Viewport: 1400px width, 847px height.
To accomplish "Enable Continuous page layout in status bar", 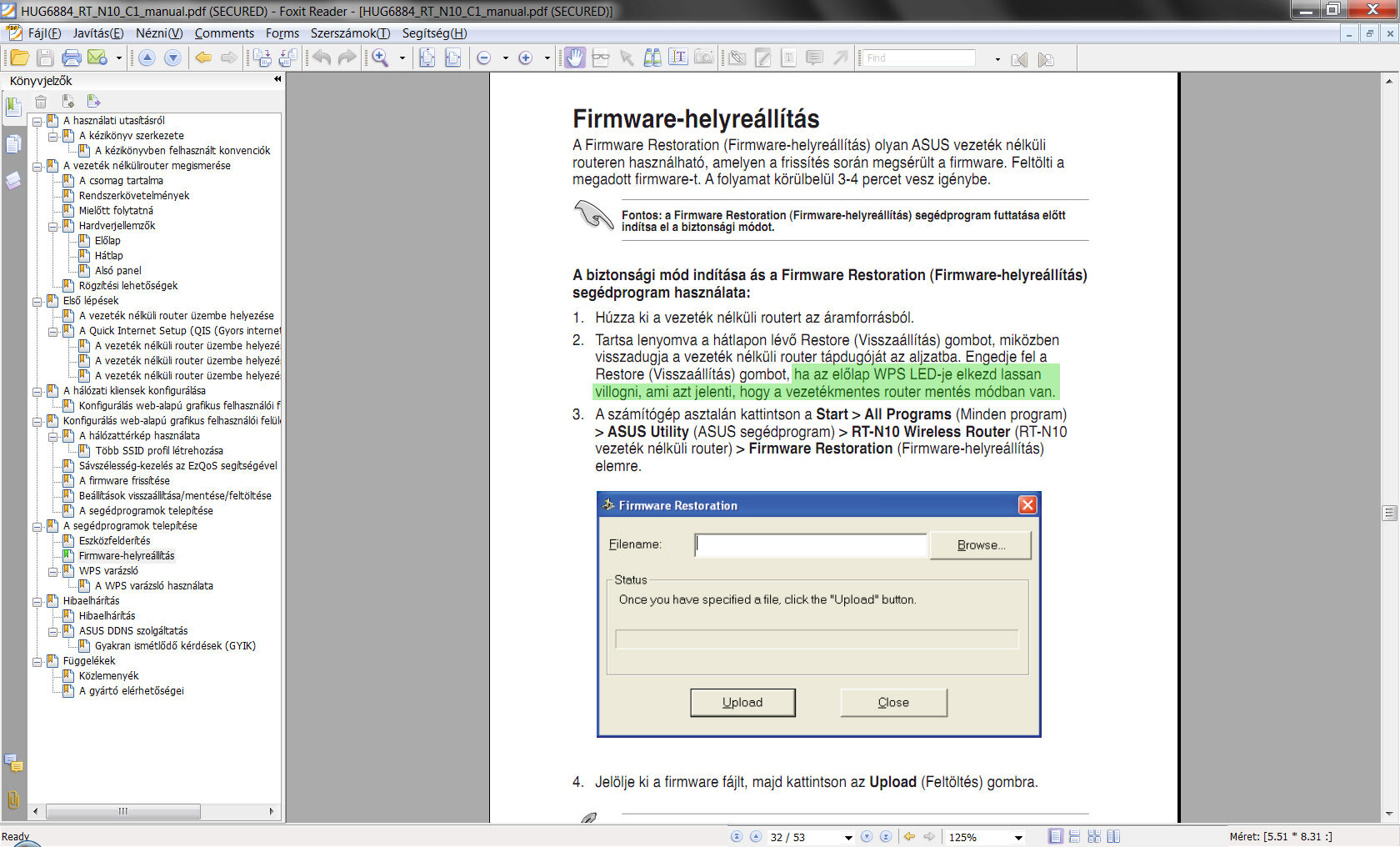I will [1074, 837].
